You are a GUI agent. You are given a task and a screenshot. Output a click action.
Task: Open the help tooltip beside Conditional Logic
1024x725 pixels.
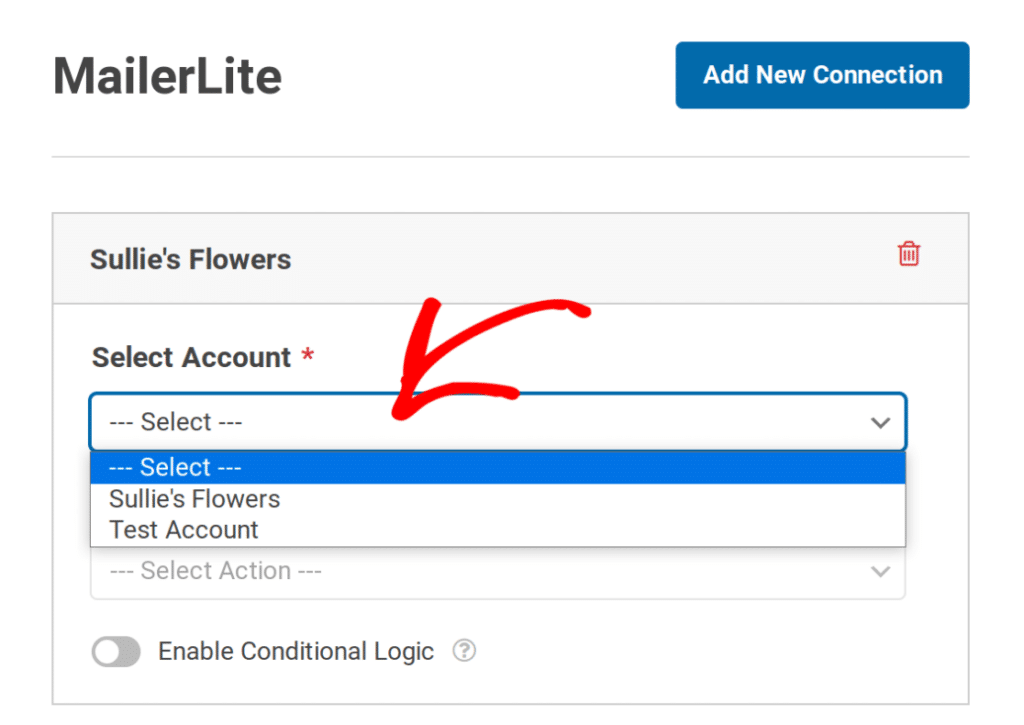[464, 651]
